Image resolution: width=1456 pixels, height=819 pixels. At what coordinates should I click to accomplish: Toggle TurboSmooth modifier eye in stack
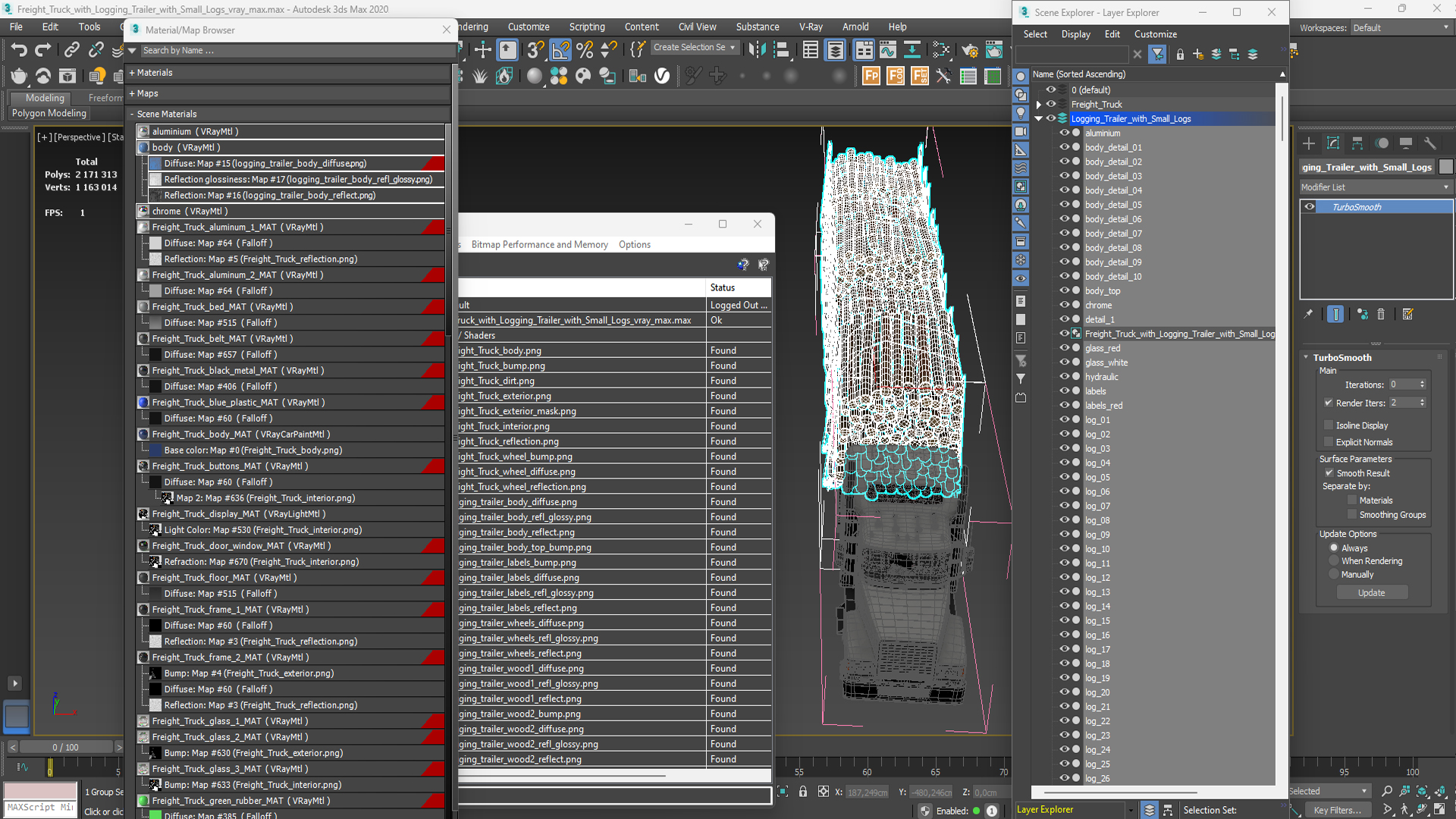[1310, 207]
